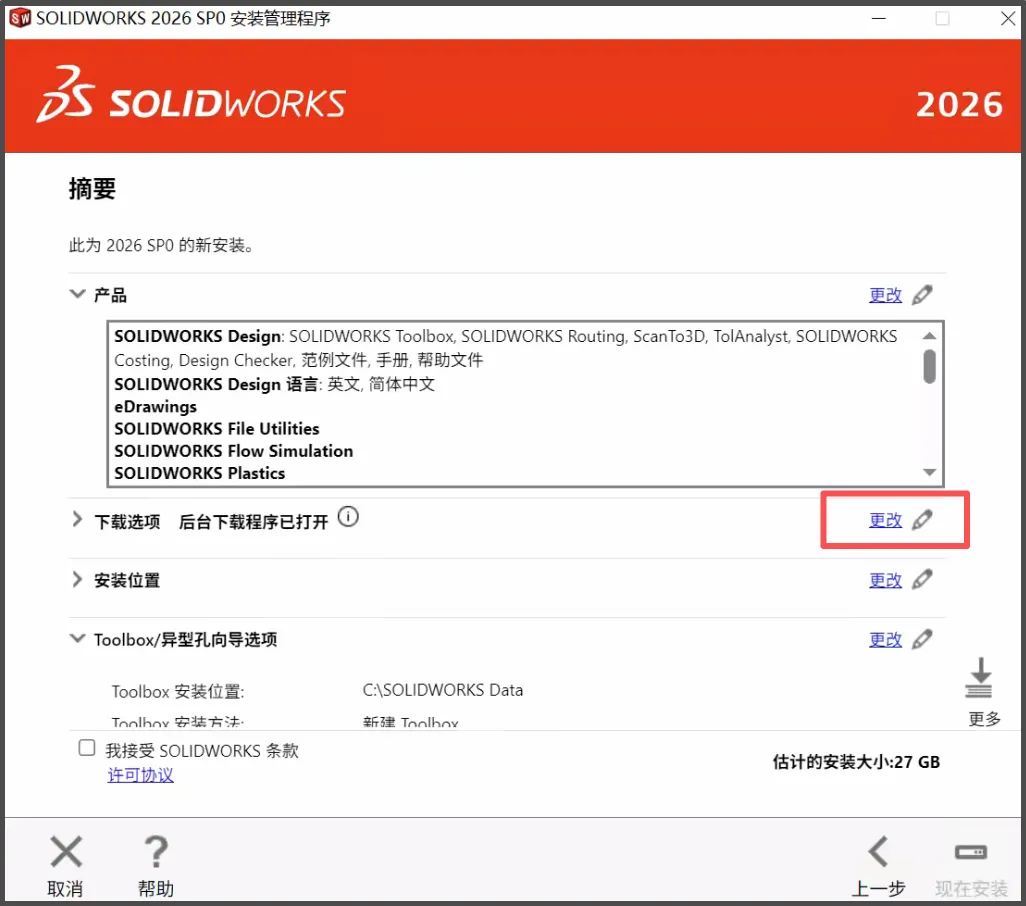Click the 3DS SOLIDWORKS logo in banner
The height and width of the screenshot is (906, 1026).
coord(191,95)
